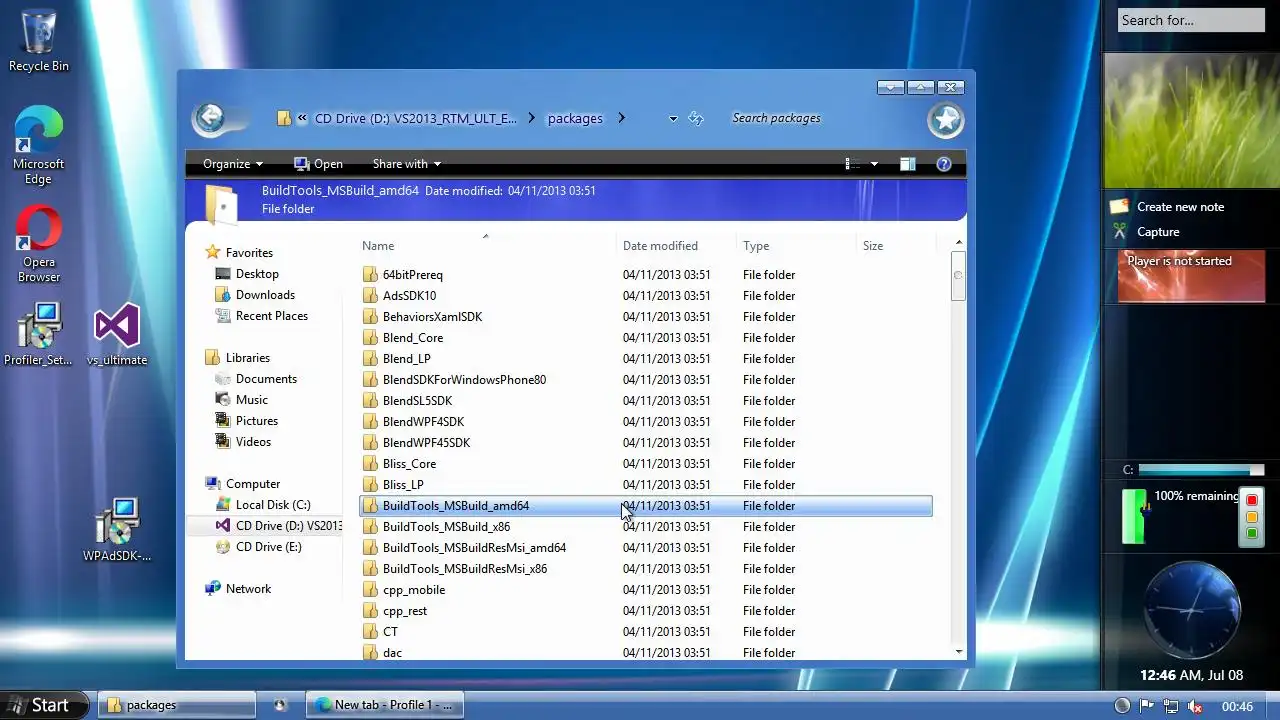Select the Bliss_Core folder icon
This screenshot has width=1280, height=720.
point(370,463)
